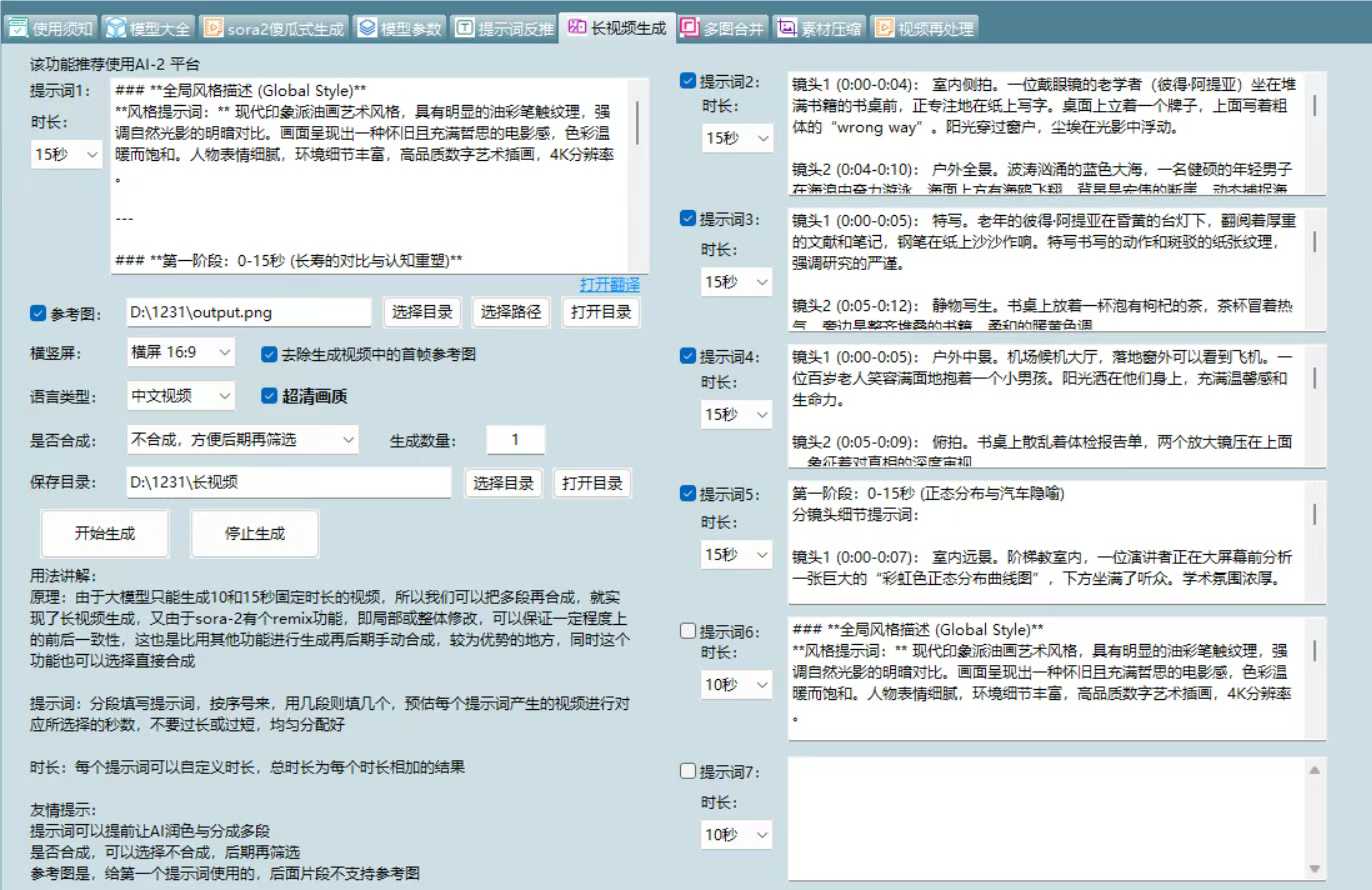The width and height of the screenshot is (1372, 890).
Task: Expand the 语言类型 dropdown
Action: 181,395
